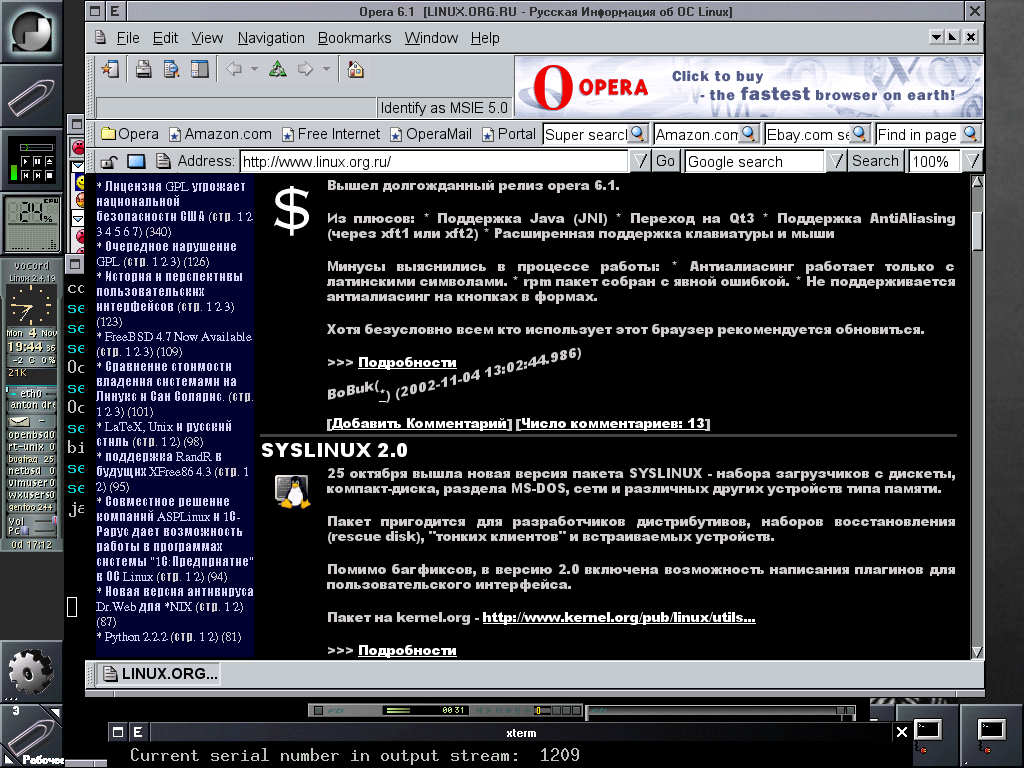Reload page with green recycle icon
The height and width of the screenshot is (768, 1024).
(278, 69)
